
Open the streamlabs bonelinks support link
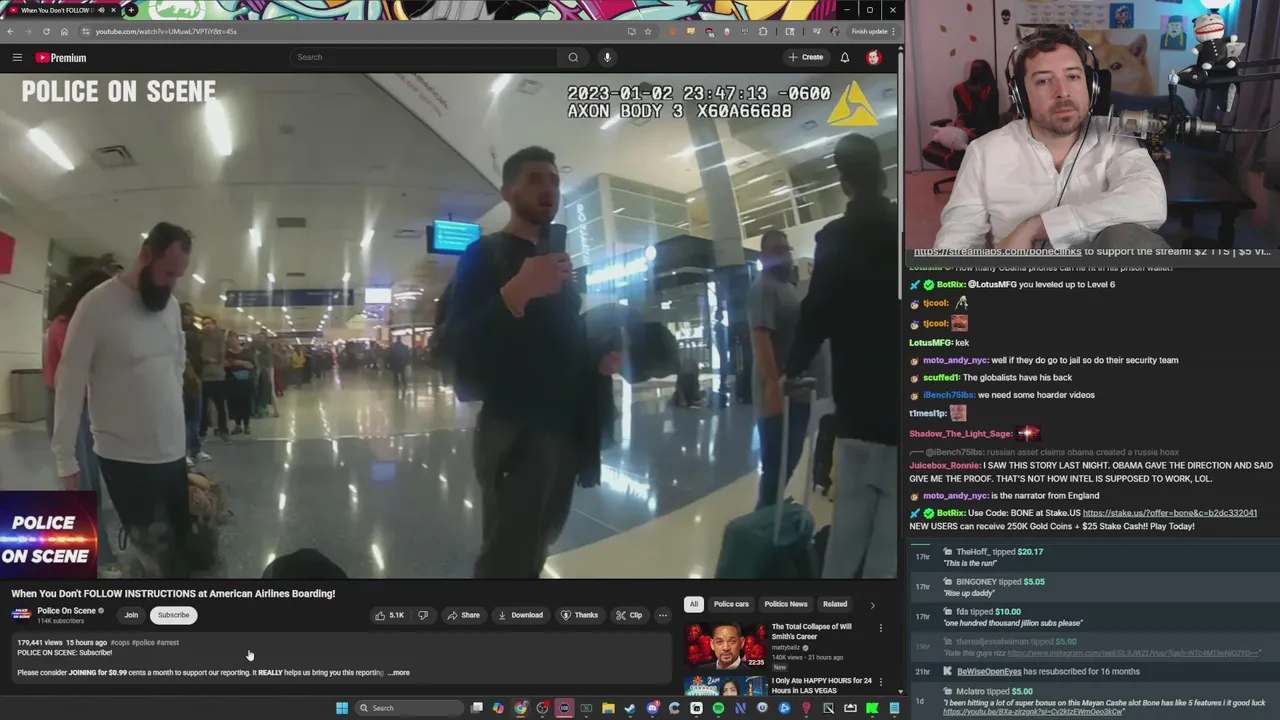pos(997,252)
